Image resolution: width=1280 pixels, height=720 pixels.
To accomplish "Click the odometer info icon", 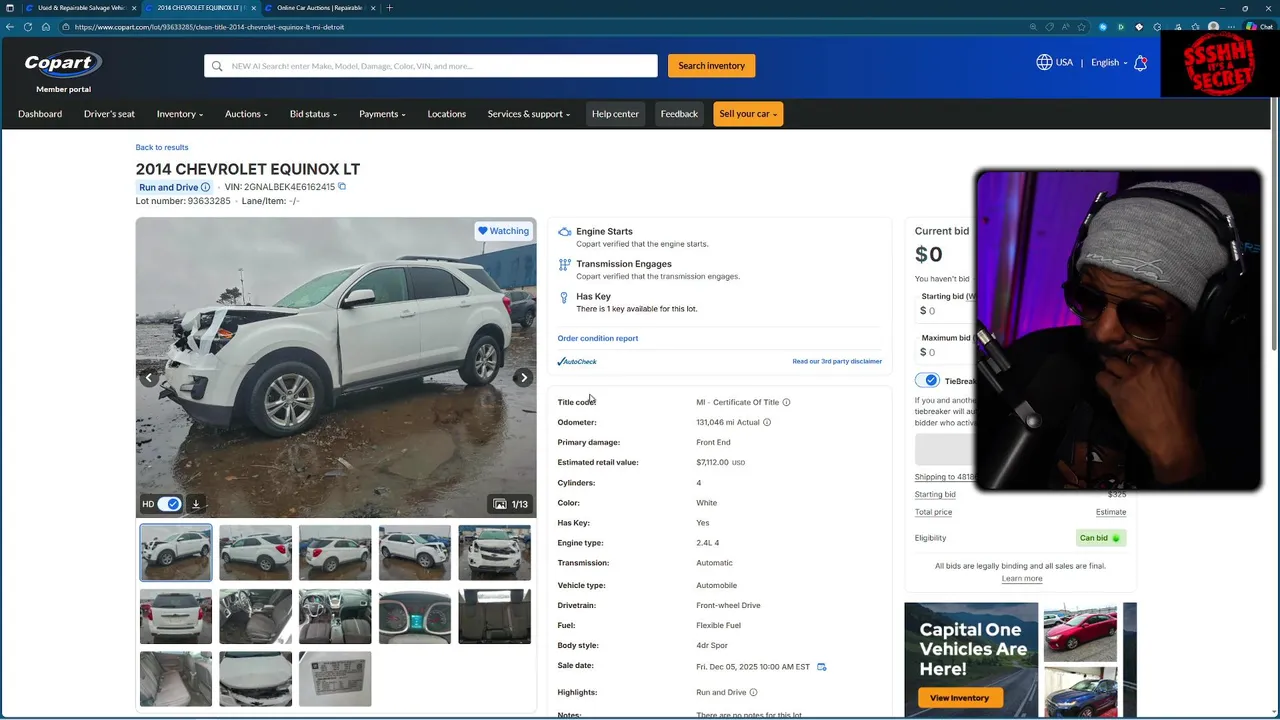I will click(x=767, y=422).
